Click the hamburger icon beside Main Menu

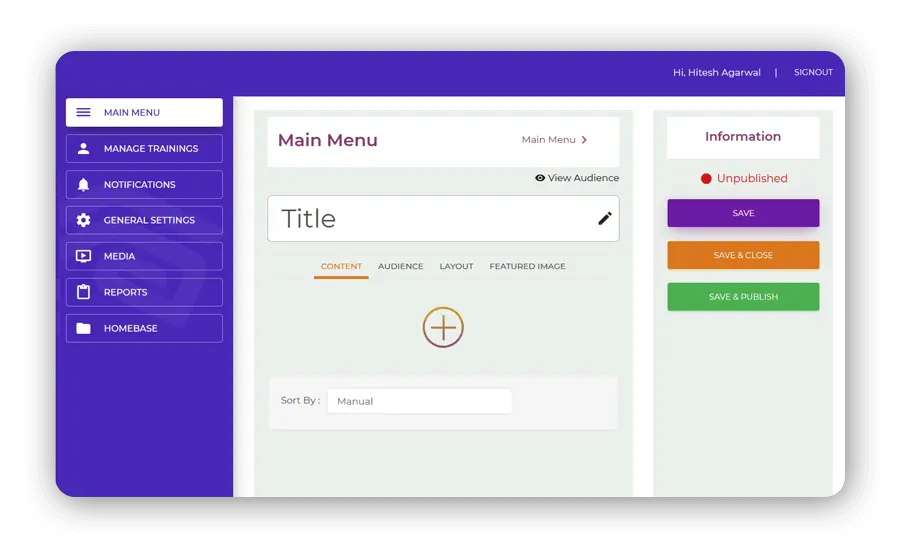coord(84,113)
